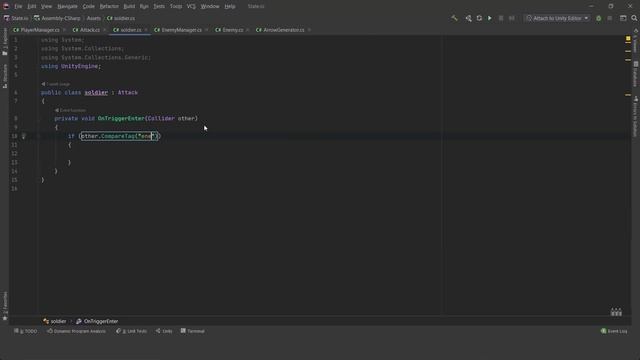Click the soldier class breadcrumb at bottom
Viewport: 640px width, 360px height.
[55, 321]
